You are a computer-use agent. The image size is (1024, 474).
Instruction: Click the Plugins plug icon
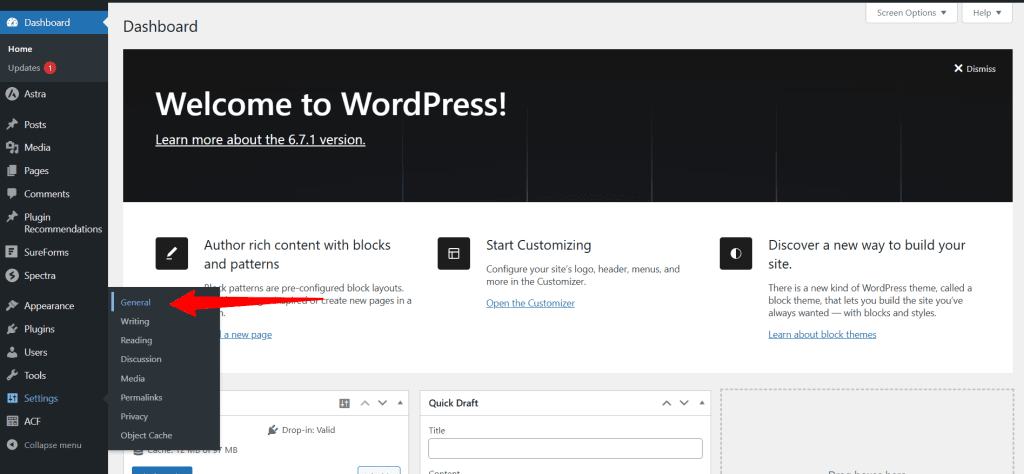pos(12,329)
